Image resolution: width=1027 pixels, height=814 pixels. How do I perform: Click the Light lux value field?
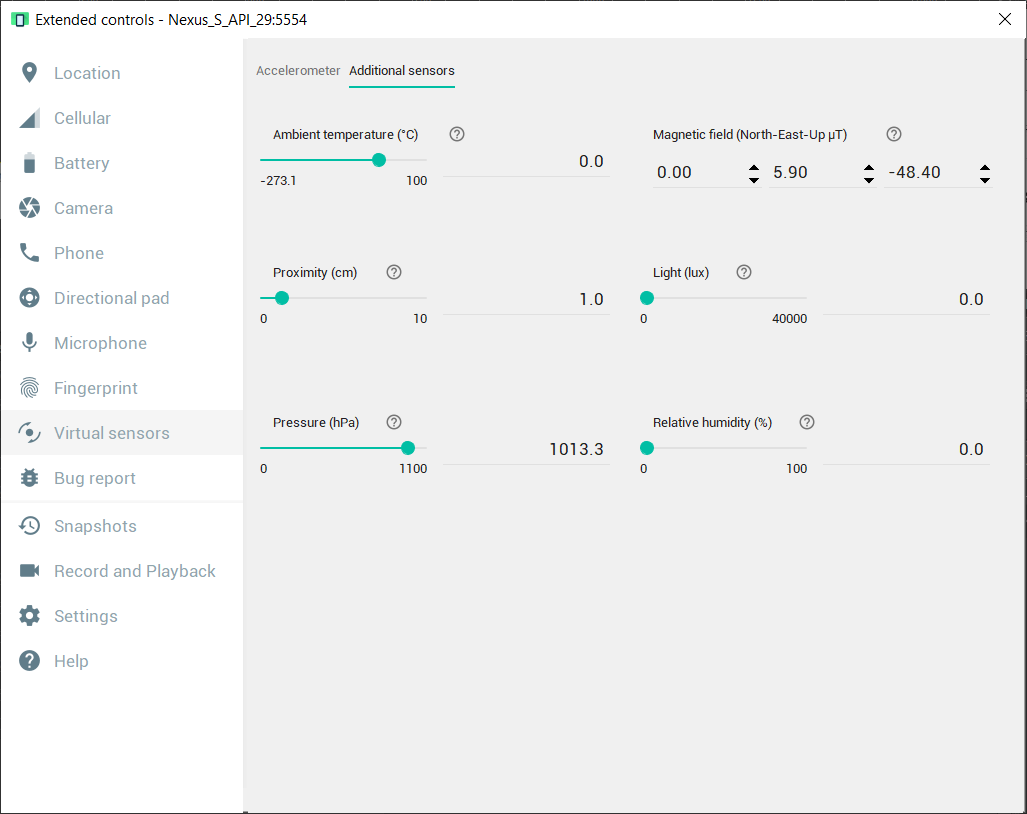coord(906,300)
